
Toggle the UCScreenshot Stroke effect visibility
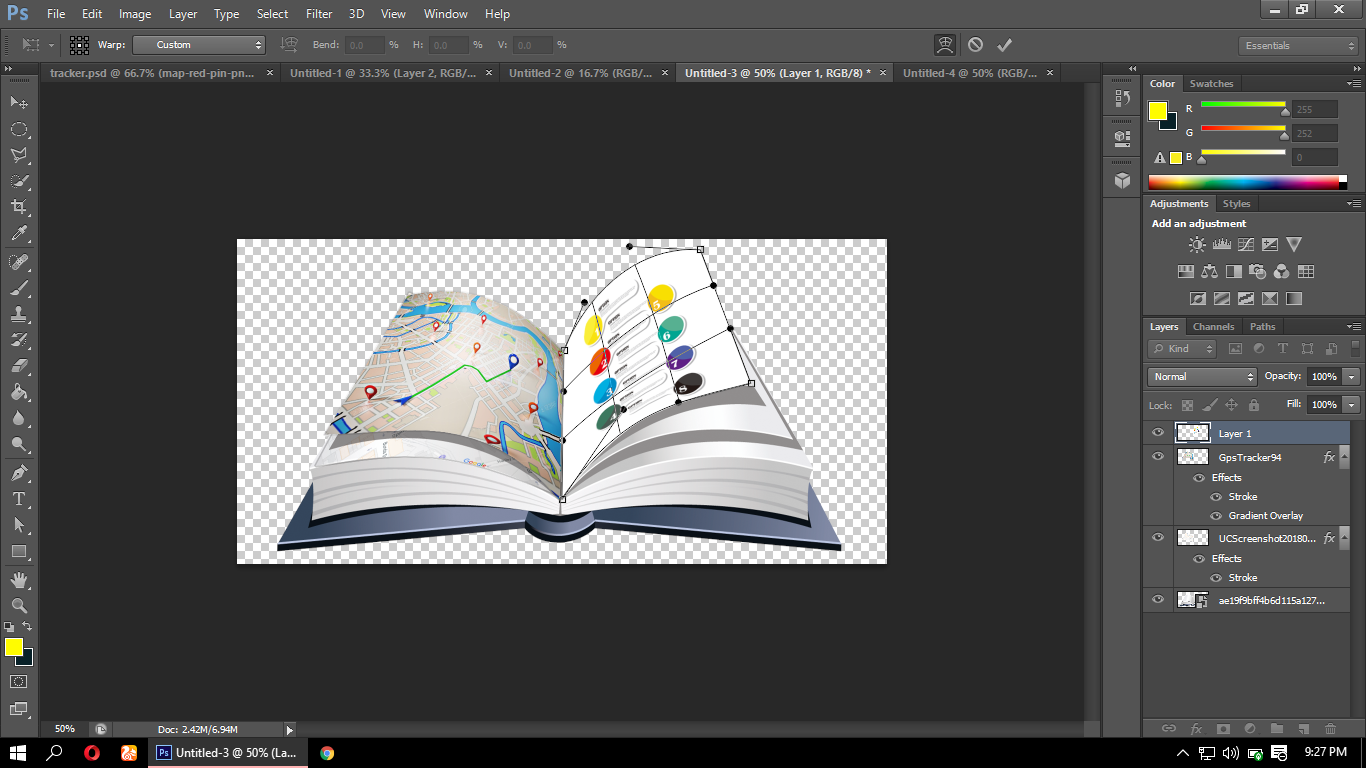tap(1216, 578)
